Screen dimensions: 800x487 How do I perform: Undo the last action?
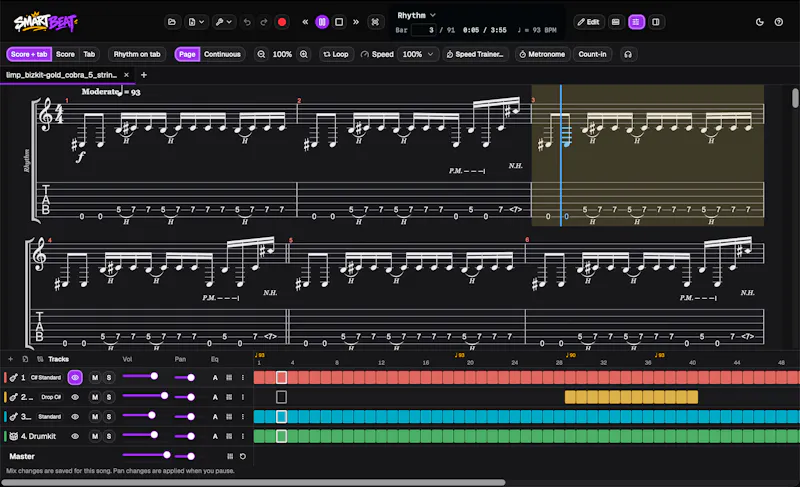pyautogui.click(x=247, y=22)
